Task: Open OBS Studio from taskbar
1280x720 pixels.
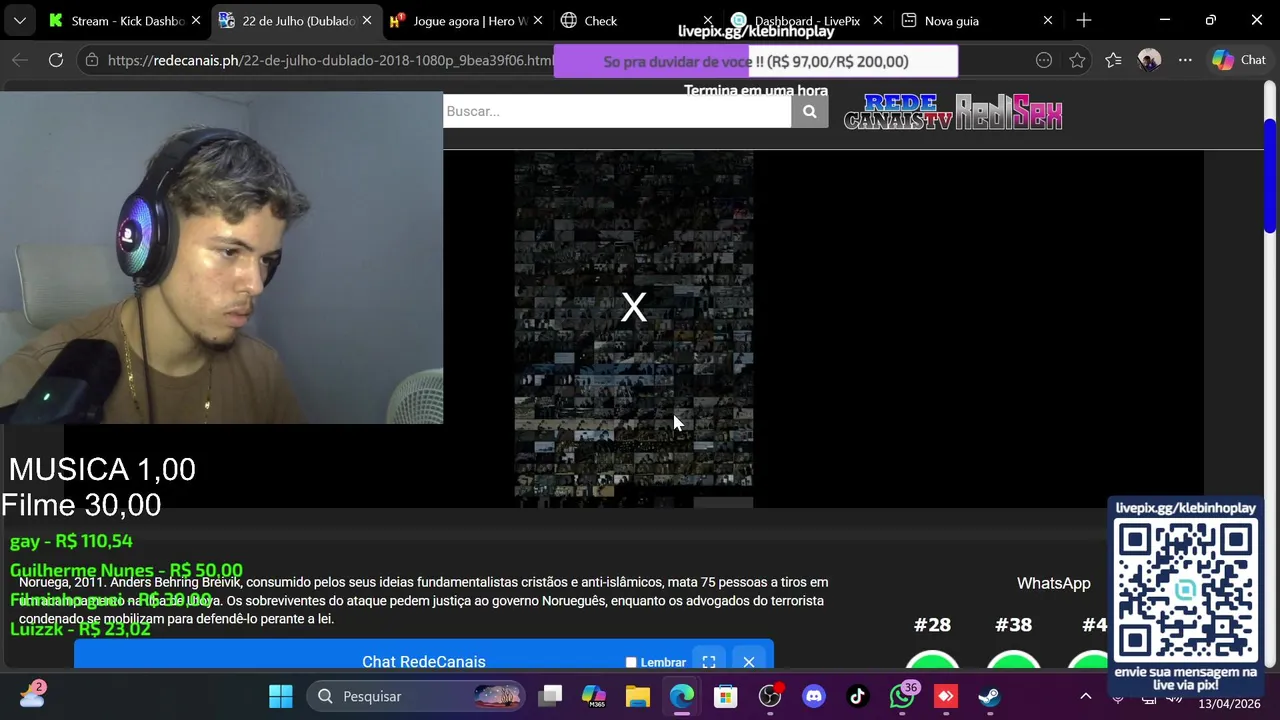Action: click(x=770, y=696)
